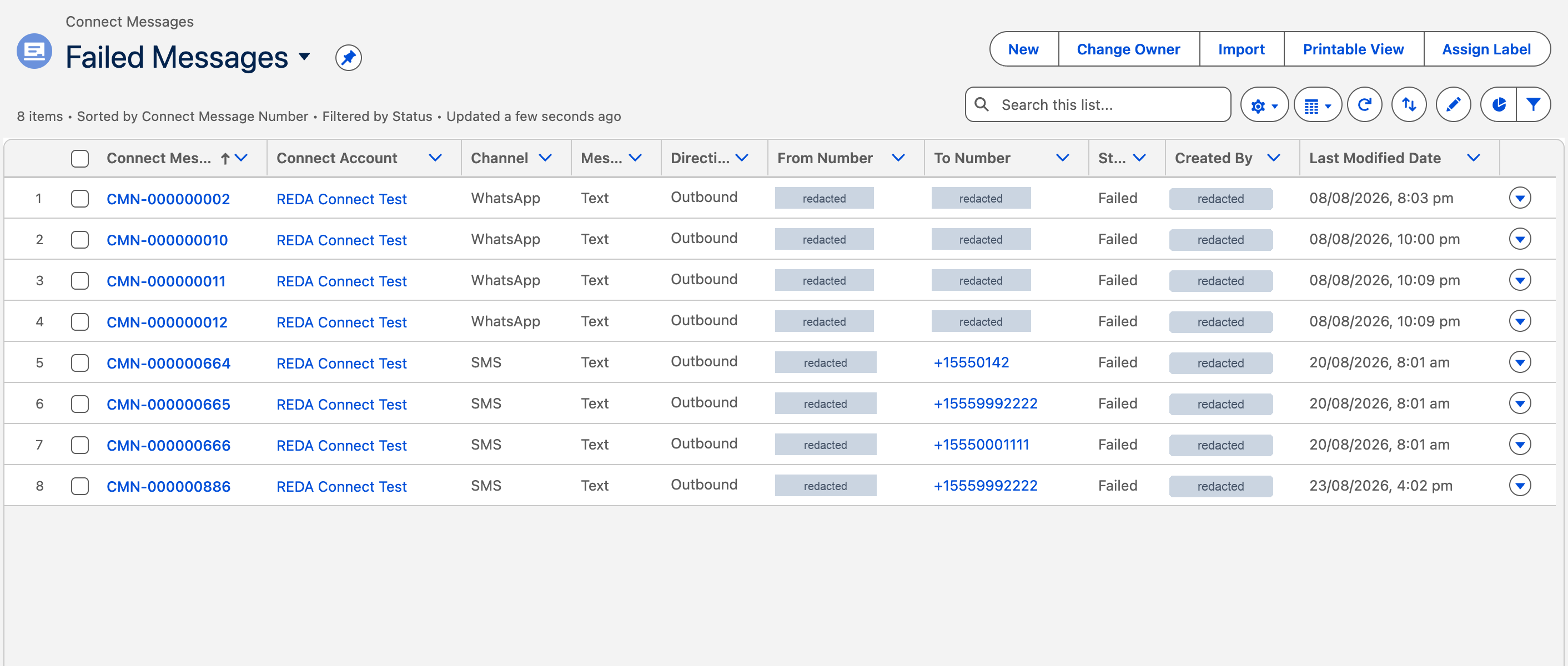Open row actions for CMN-000000886
1568x666 pixels.
coord(1520,486)
